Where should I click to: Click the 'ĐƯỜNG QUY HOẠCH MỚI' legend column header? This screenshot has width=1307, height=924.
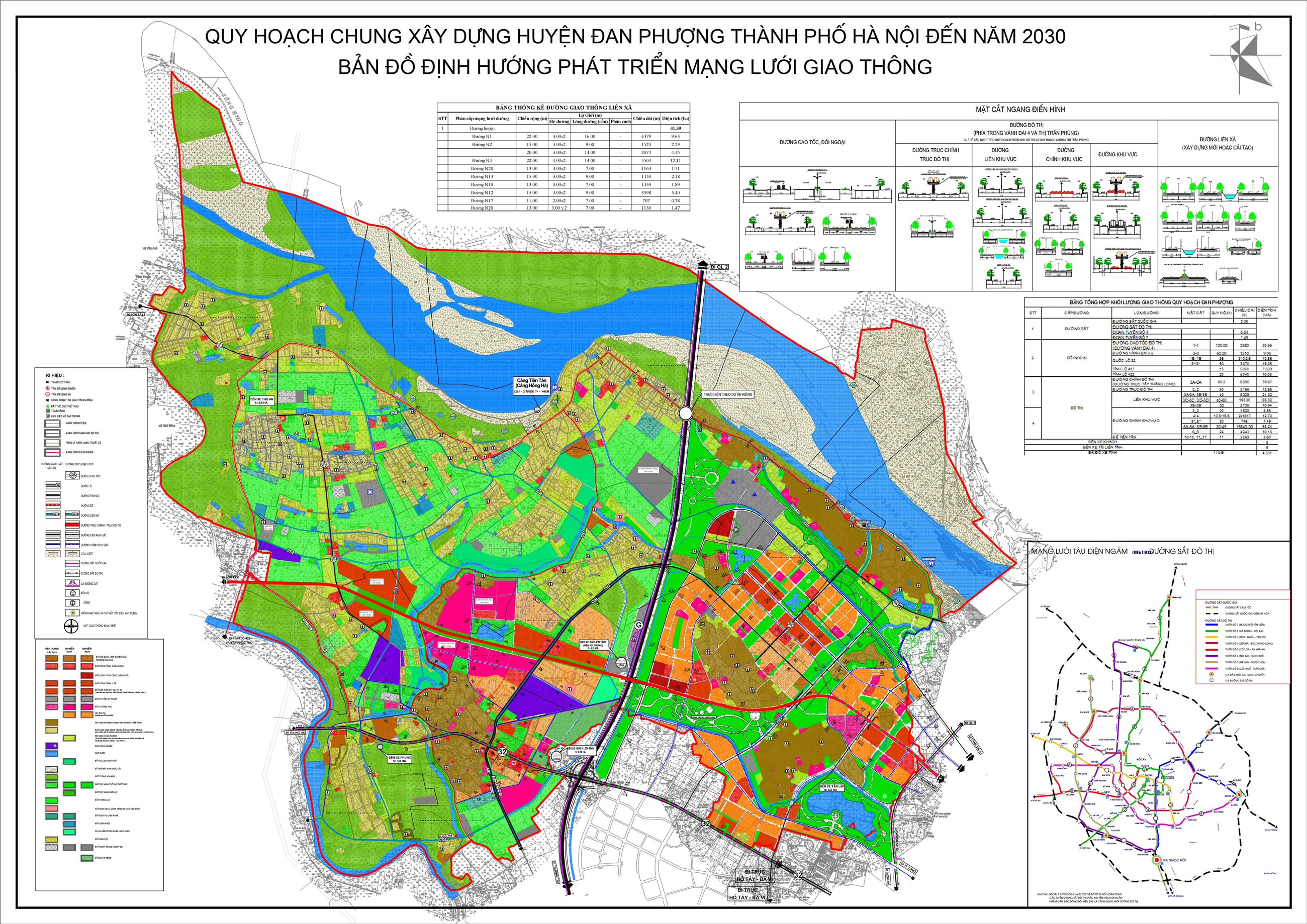(x=80, y=464)
